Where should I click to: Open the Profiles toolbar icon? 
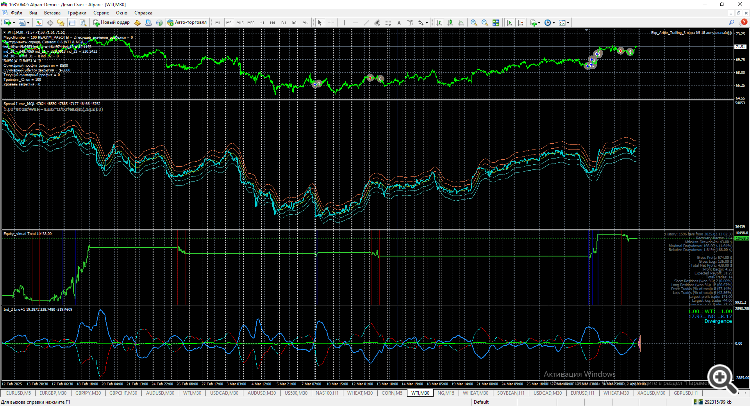[x=22, y=22]
